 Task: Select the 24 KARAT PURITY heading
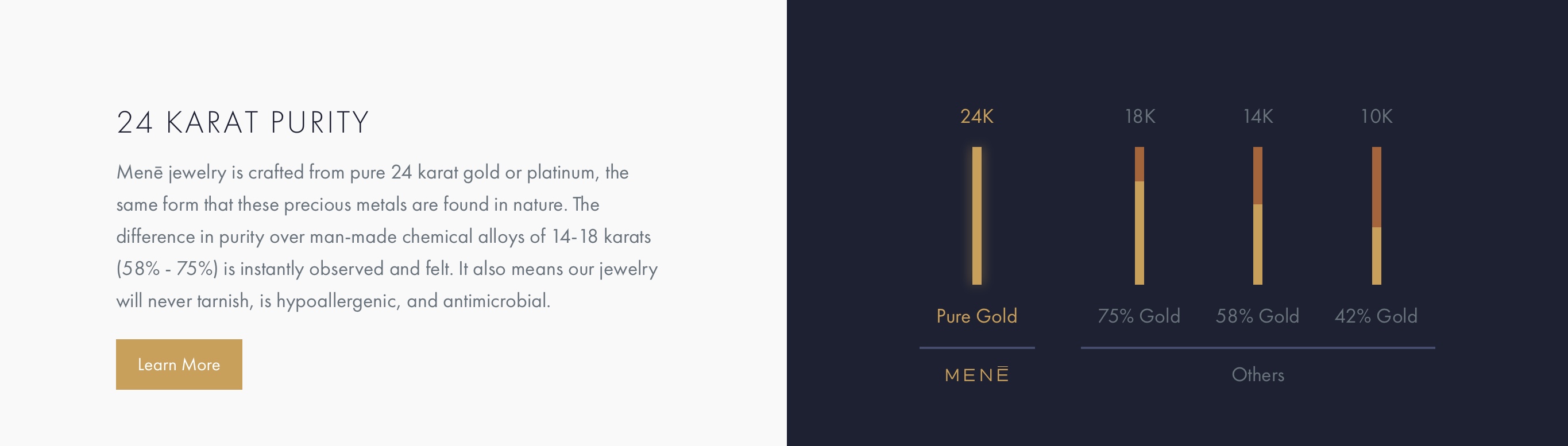point(243,122)
